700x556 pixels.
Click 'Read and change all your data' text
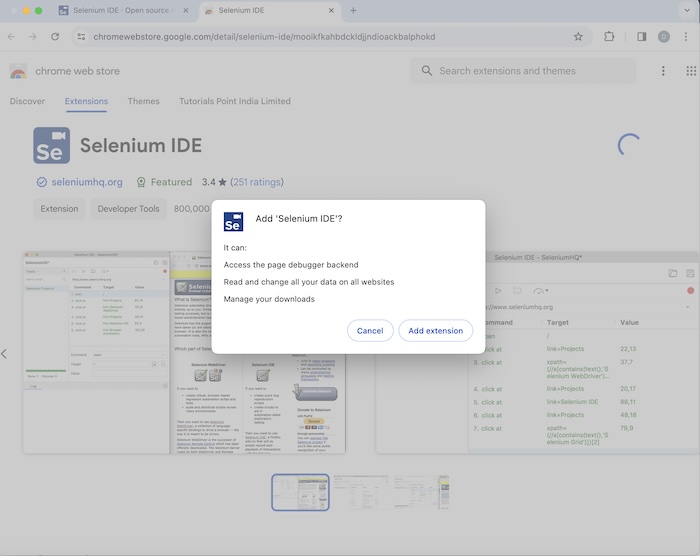[309, 282]
